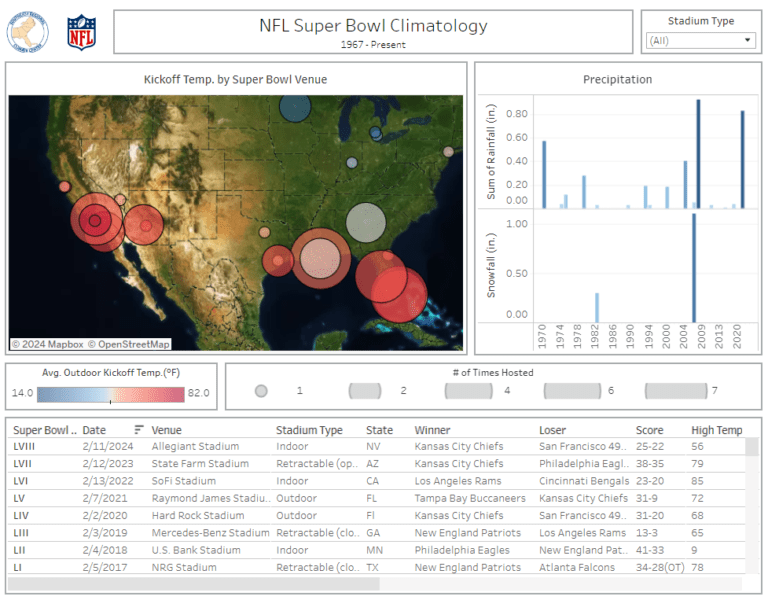Click the 34-28(OT) score cell
Screen dimensions: 768x600
(x=660, y=567)
